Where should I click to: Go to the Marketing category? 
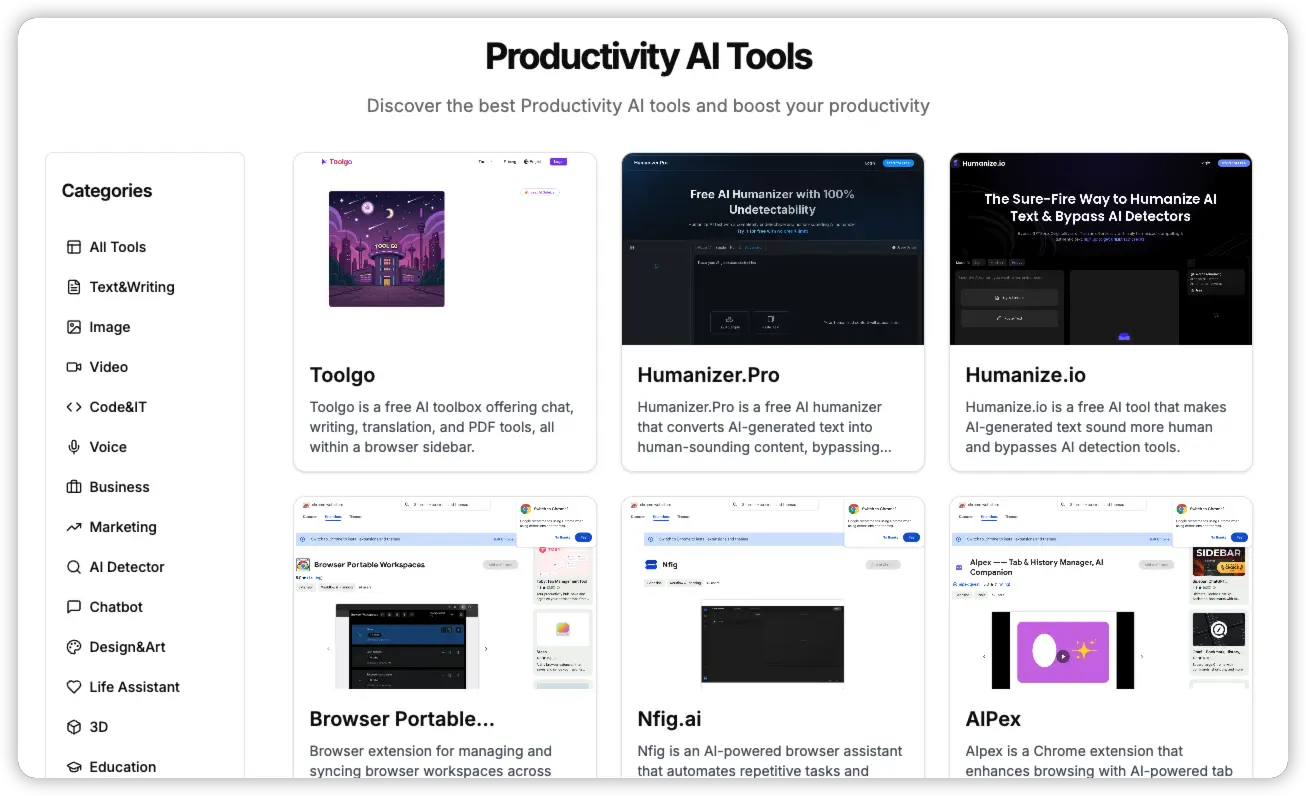(x=123, y=527)
